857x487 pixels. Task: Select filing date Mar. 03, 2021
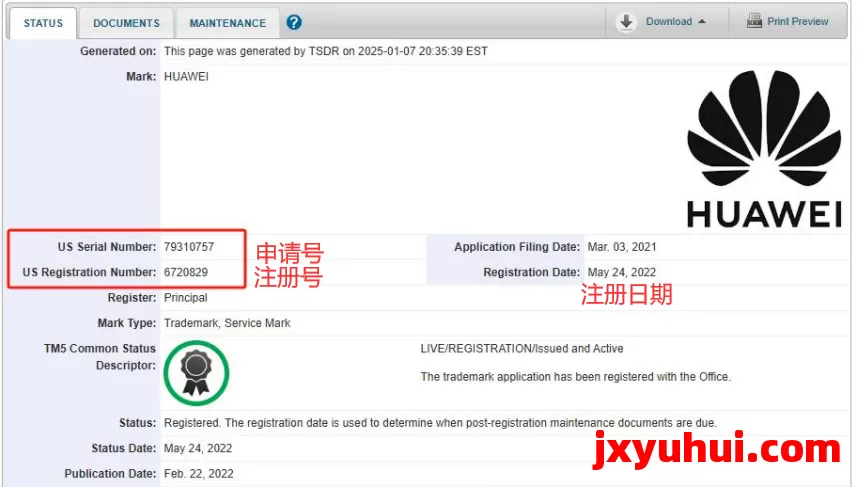622,247
